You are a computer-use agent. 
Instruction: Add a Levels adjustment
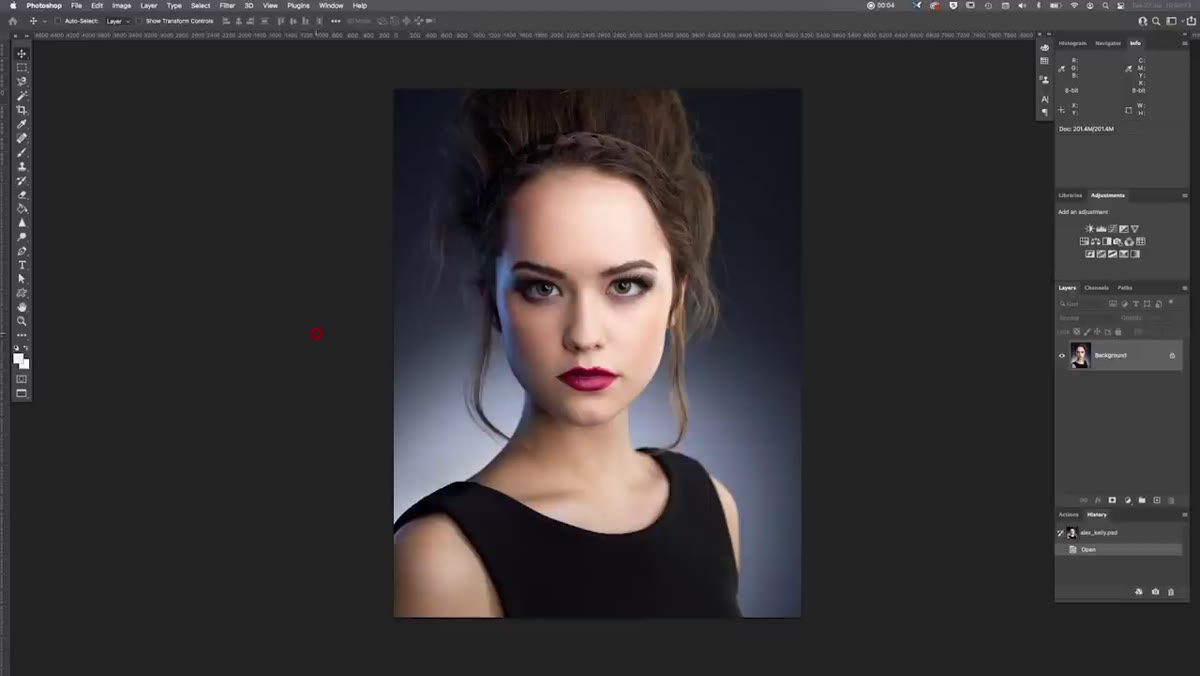coord(1101,229)
